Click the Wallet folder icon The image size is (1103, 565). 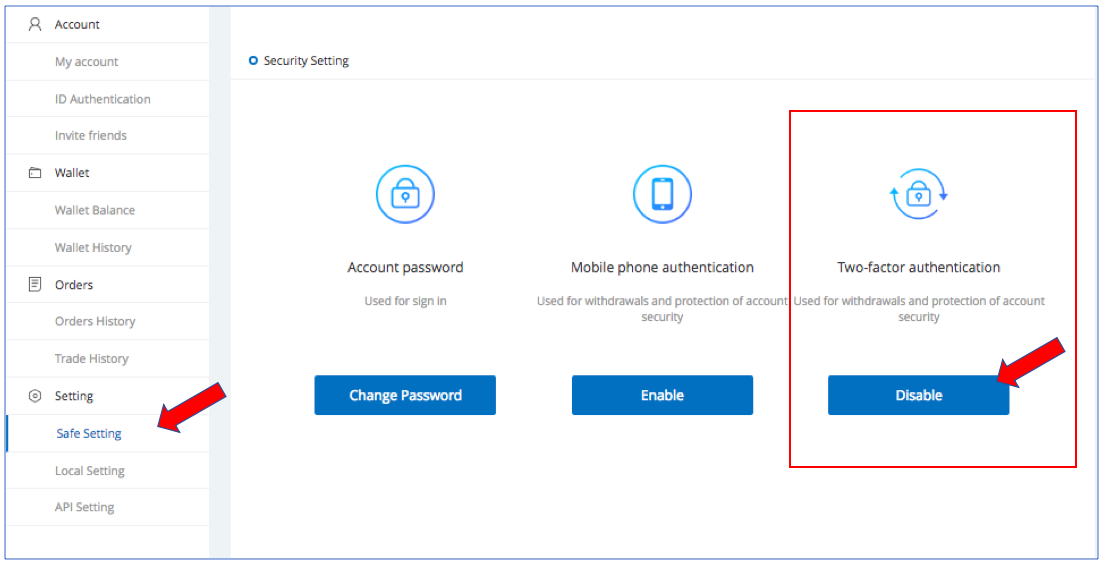pos(35,173)
